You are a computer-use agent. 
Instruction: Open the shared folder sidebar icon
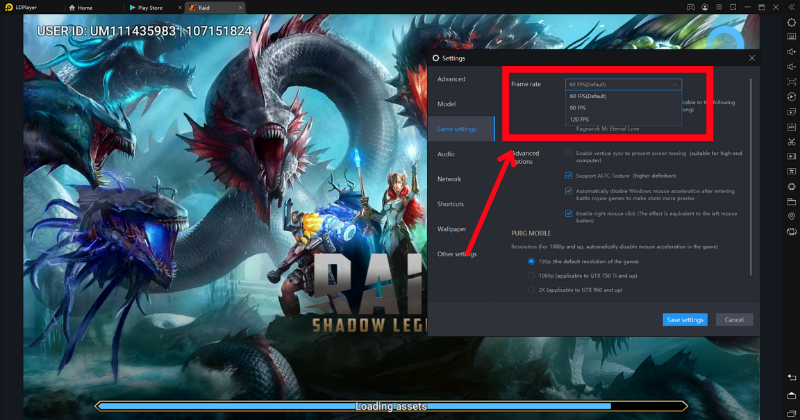(x=791, y=201)
